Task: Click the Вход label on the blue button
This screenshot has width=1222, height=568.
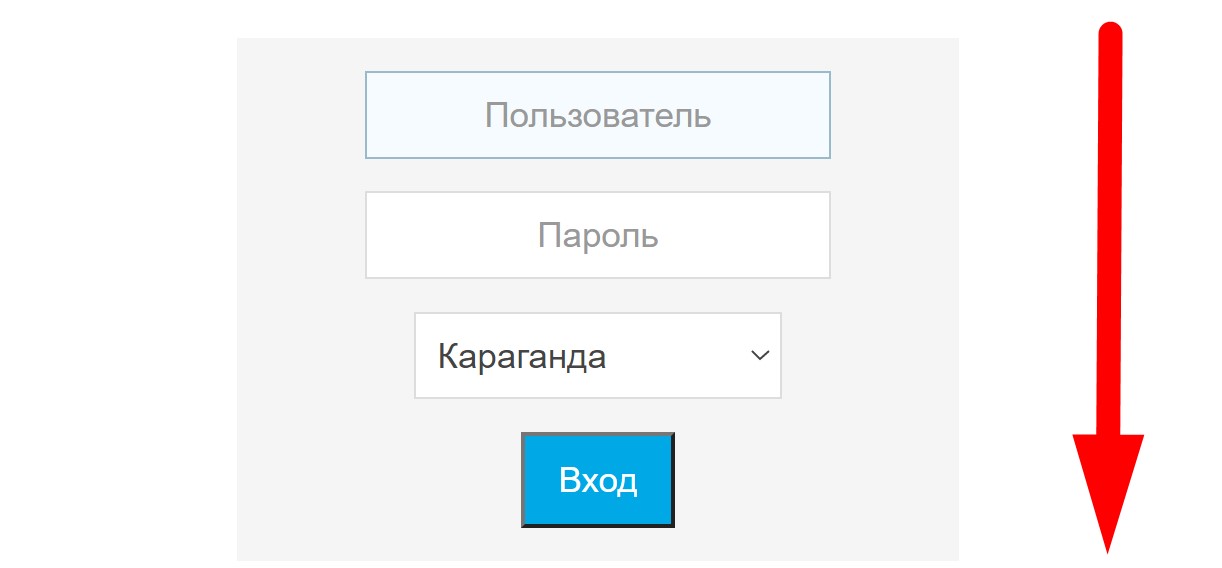Action: pyautogui.click(x=598, y=481)
